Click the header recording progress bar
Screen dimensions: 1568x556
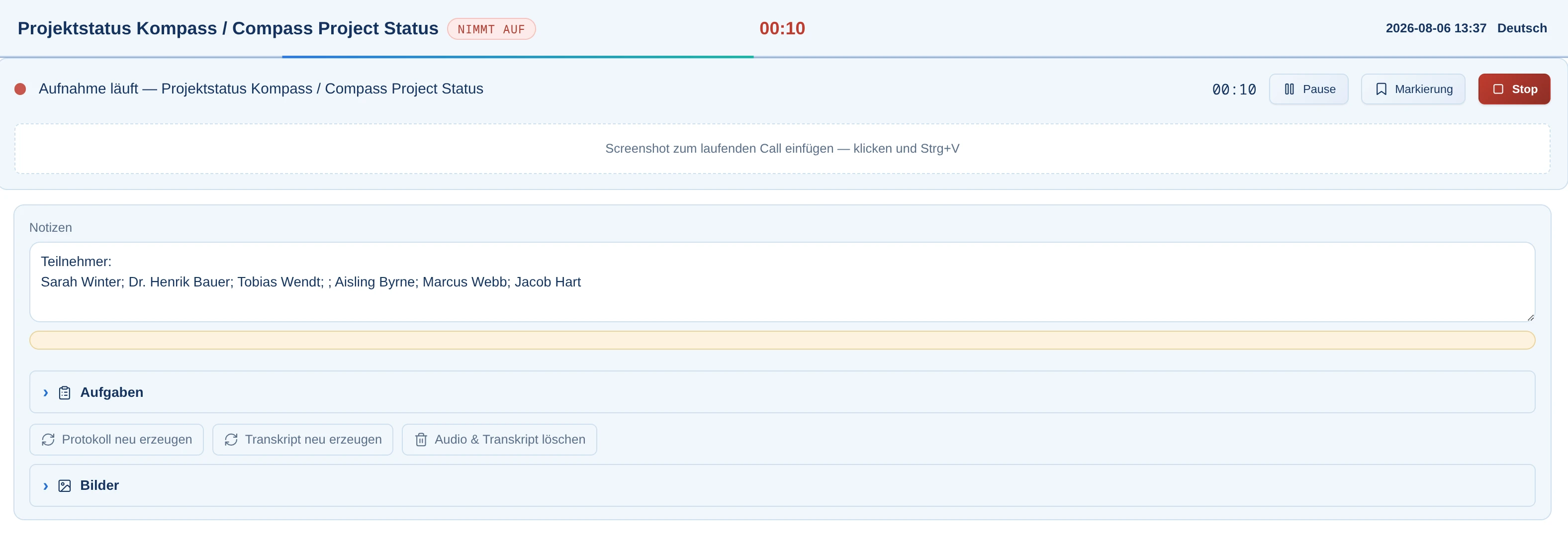click(517, 57)
